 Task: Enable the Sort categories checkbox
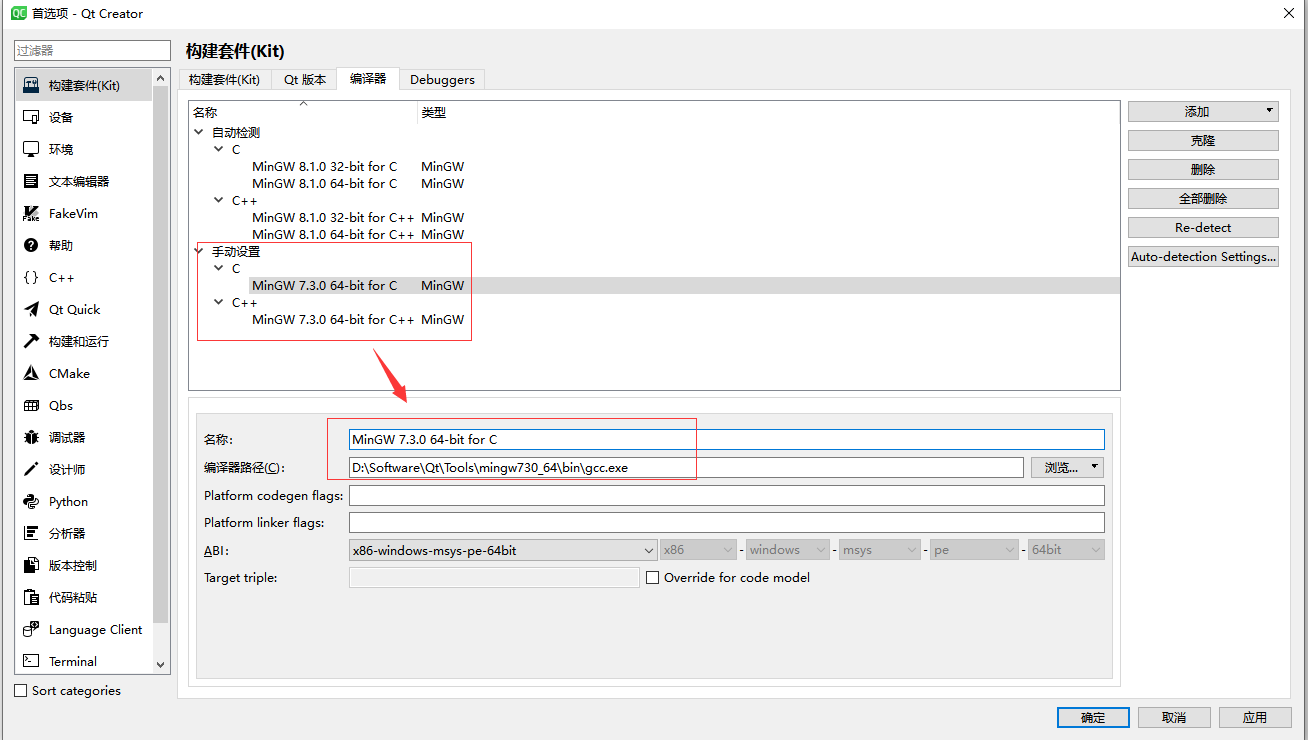[x=21, y=690]
